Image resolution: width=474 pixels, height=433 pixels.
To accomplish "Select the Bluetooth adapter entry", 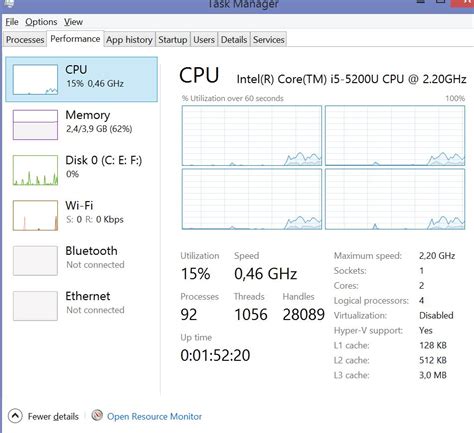I will (82, 260).
